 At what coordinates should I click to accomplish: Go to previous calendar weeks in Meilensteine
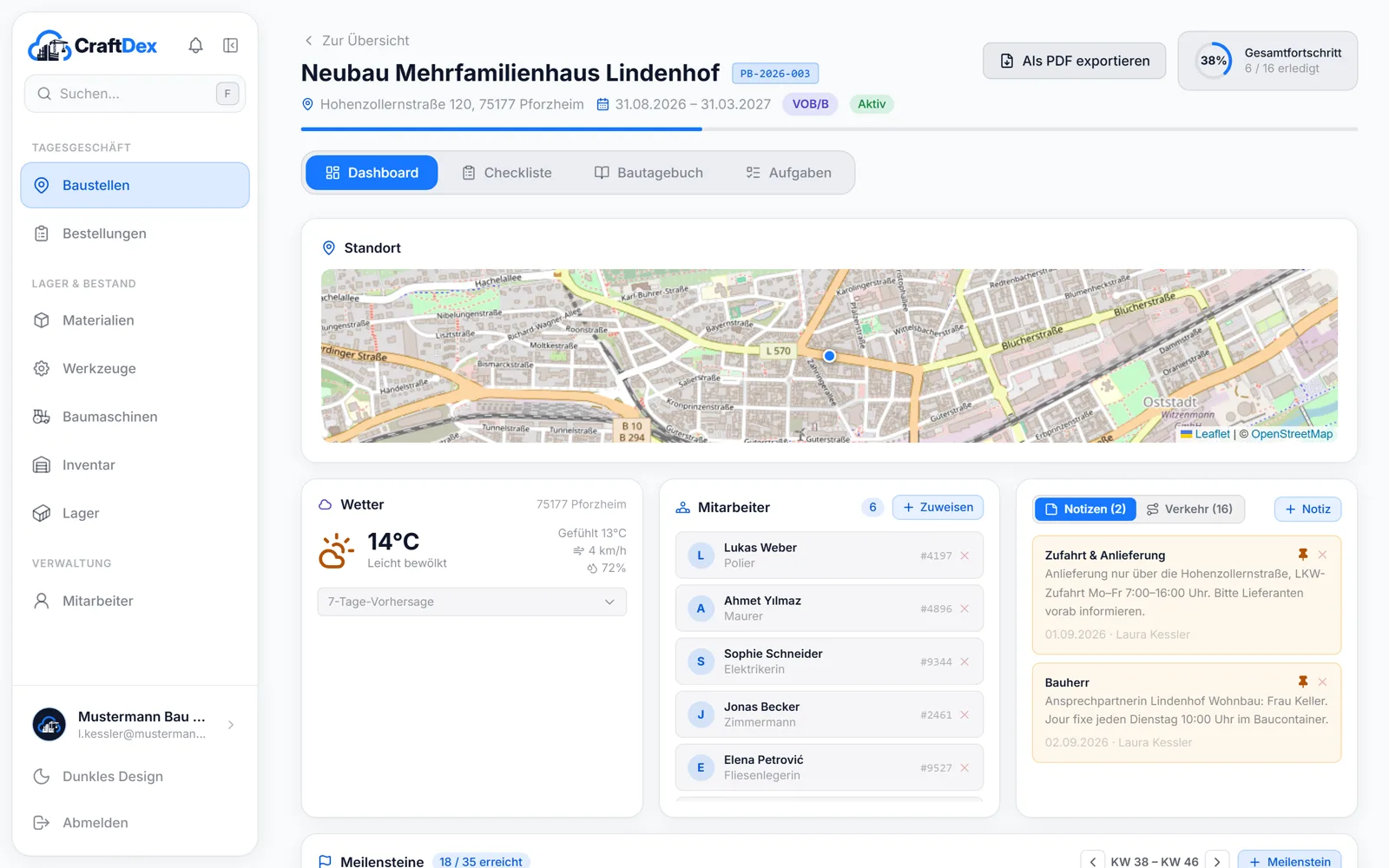point(1093,861)
